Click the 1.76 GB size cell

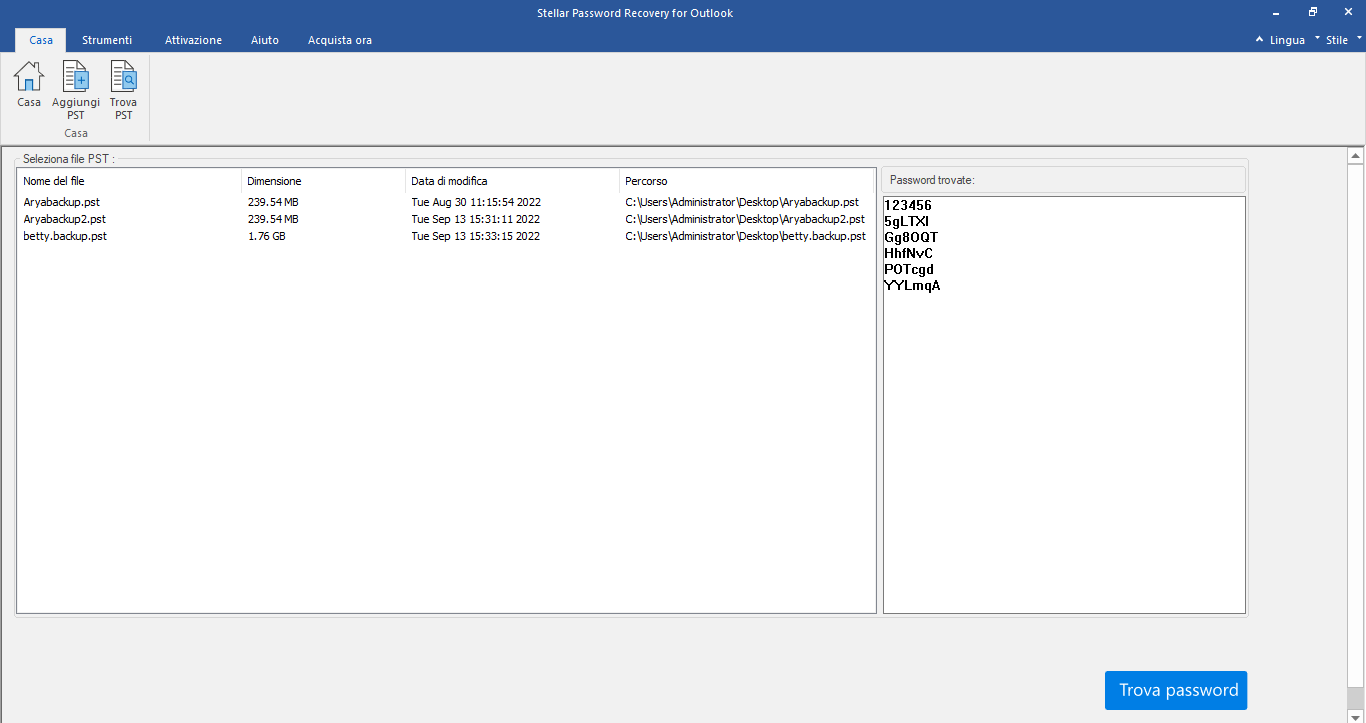pos(266,236)
